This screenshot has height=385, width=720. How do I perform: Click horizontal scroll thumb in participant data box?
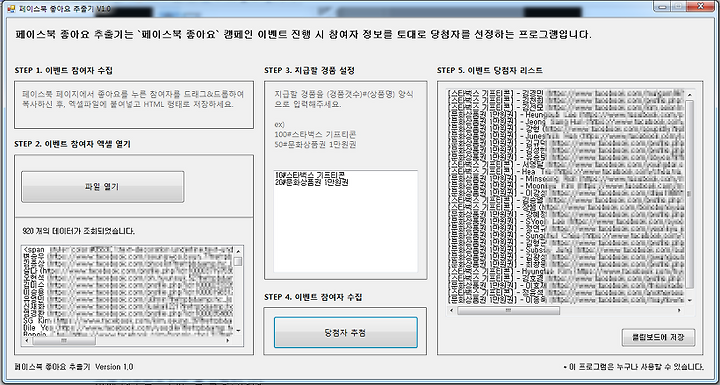point(63,341)
